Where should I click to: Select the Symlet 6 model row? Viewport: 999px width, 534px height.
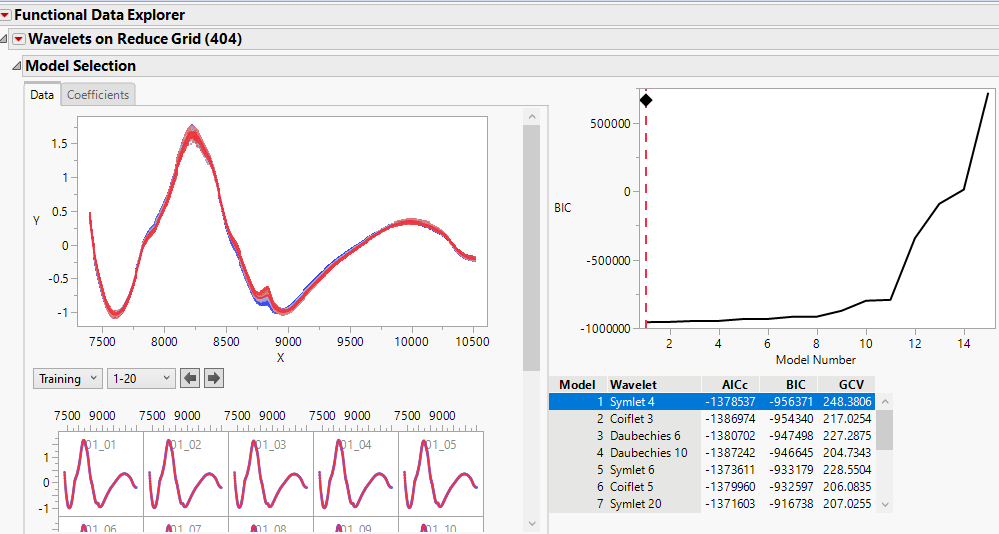tap(711, 470)
